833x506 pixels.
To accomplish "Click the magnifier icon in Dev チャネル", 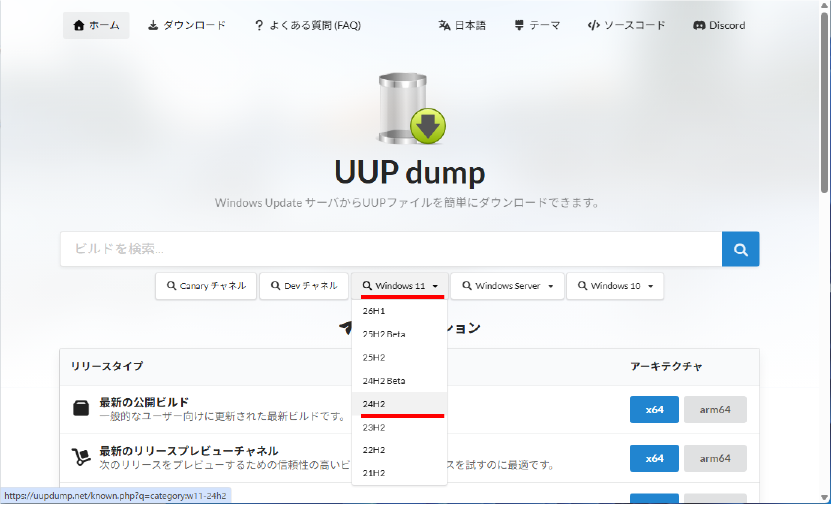I will tap(275, 286).
